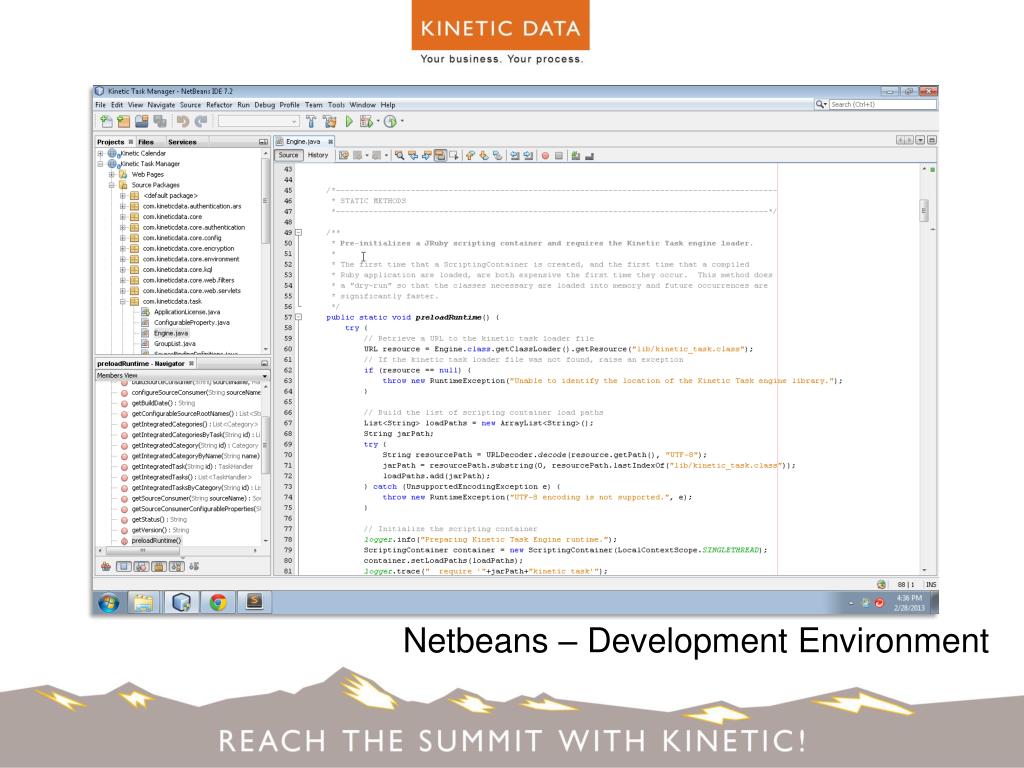Select ConfigurableProperty.java in Projects tree
Image resolution: width=1024 pixels, height=768 pixels.
tap(191, 323)
